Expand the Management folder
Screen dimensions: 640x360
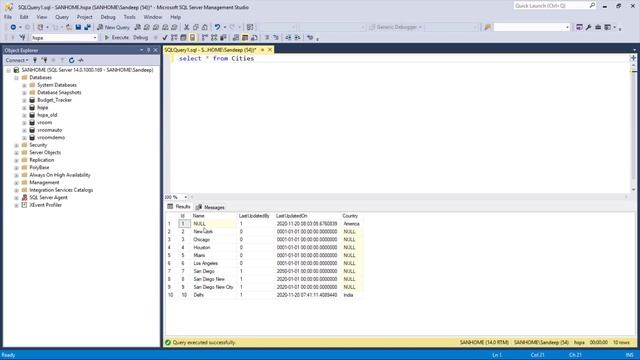coord(16,183)
